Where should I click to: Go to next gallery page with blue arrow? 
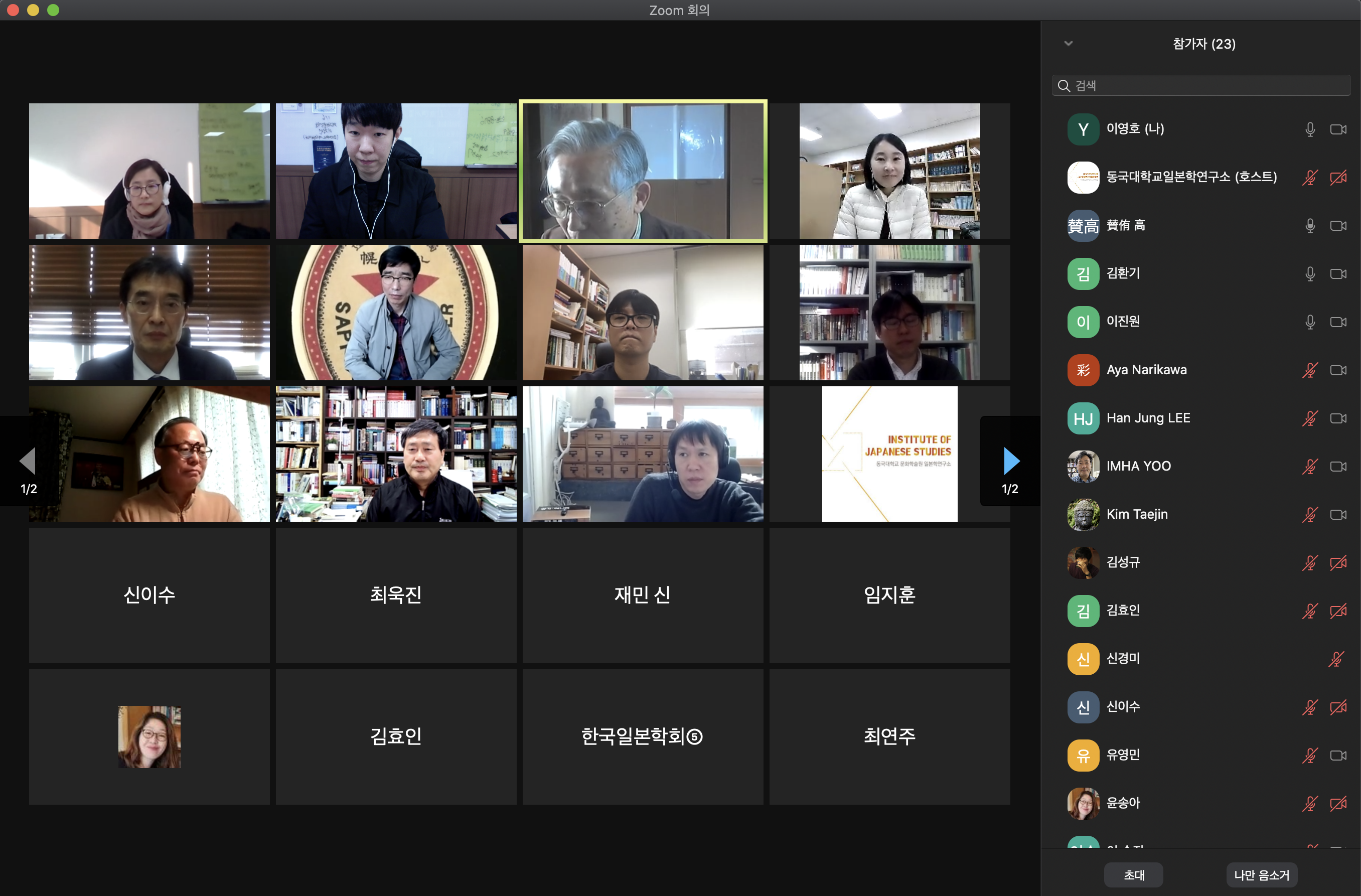1011,461
